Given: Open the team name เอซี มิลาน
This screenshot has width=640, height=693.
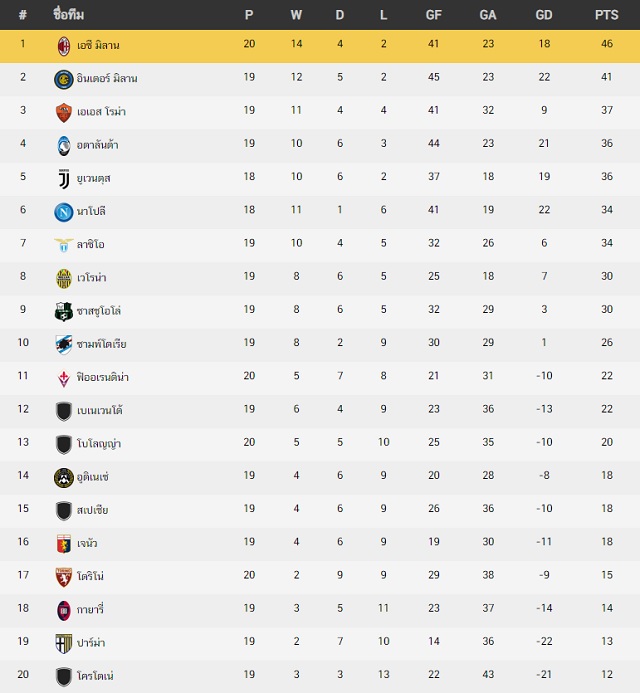Looking at the screenshot, I should (x=98, y=45).
